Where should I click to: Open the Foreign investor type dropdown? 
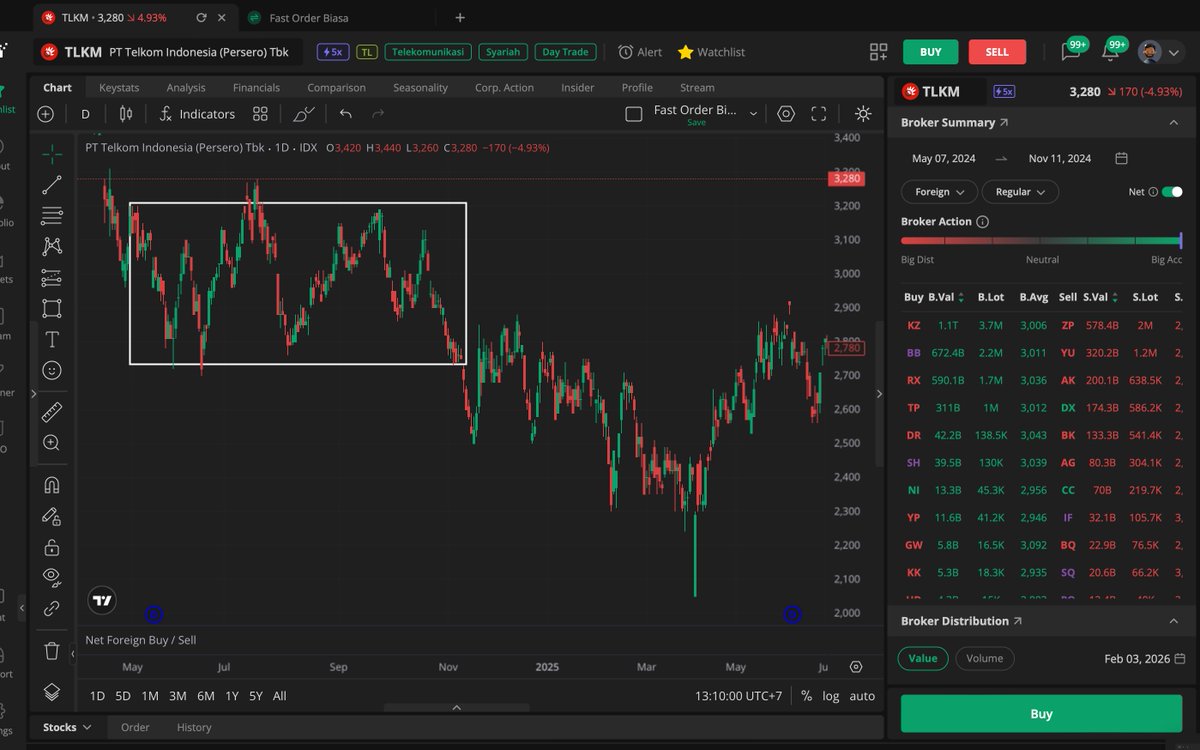[939, 192]
